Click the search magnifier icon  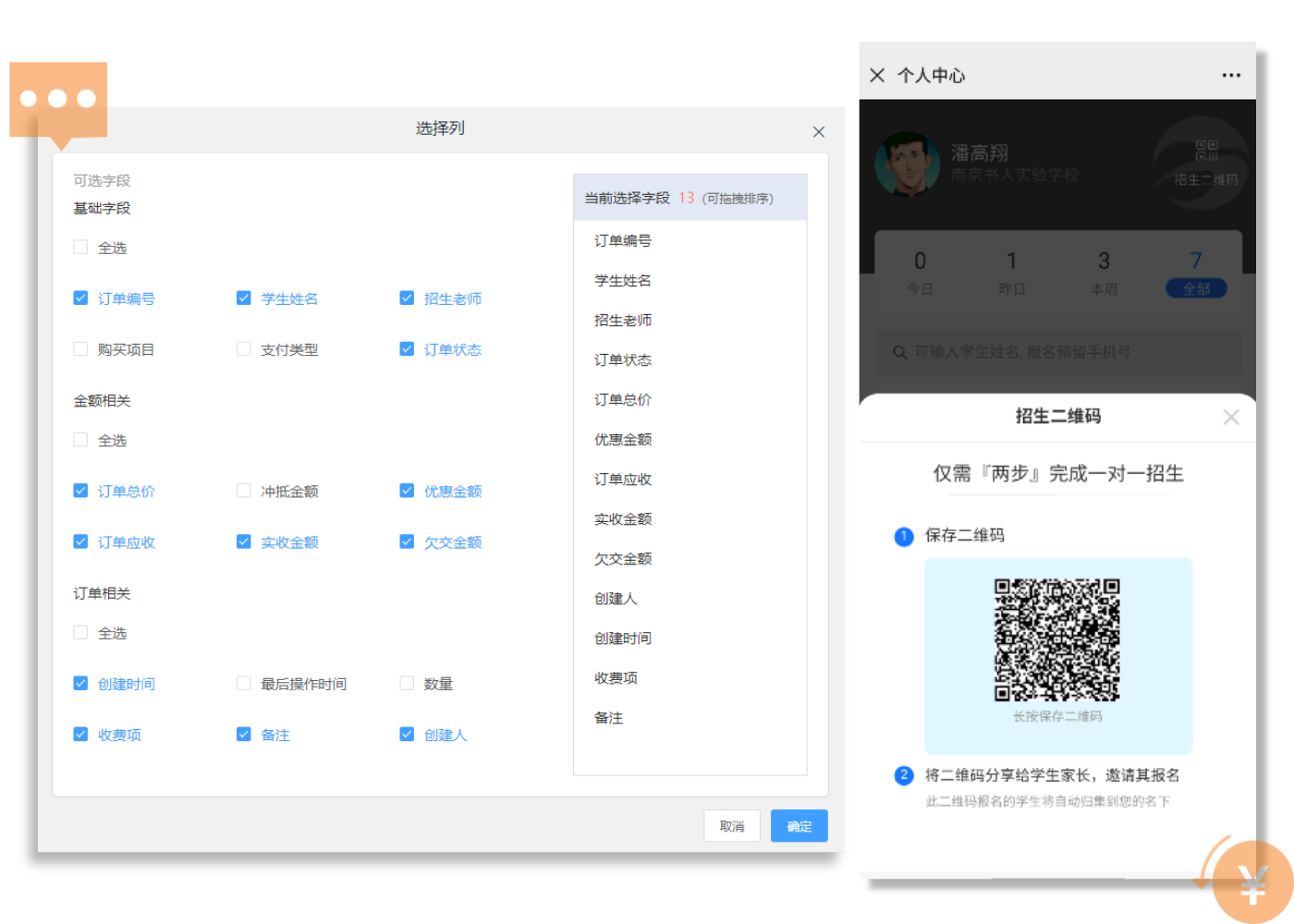(899, 352)
